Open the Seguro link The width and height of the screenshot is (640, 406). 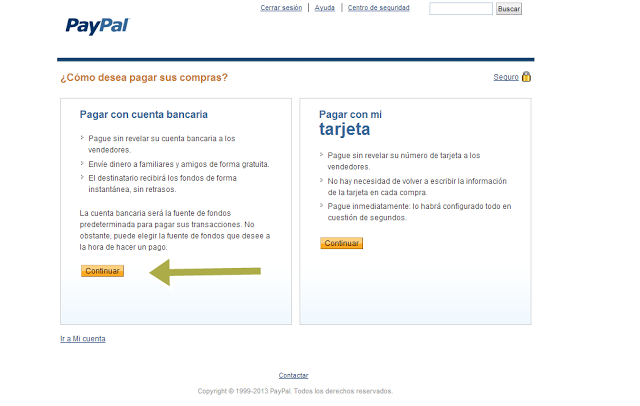506,77
